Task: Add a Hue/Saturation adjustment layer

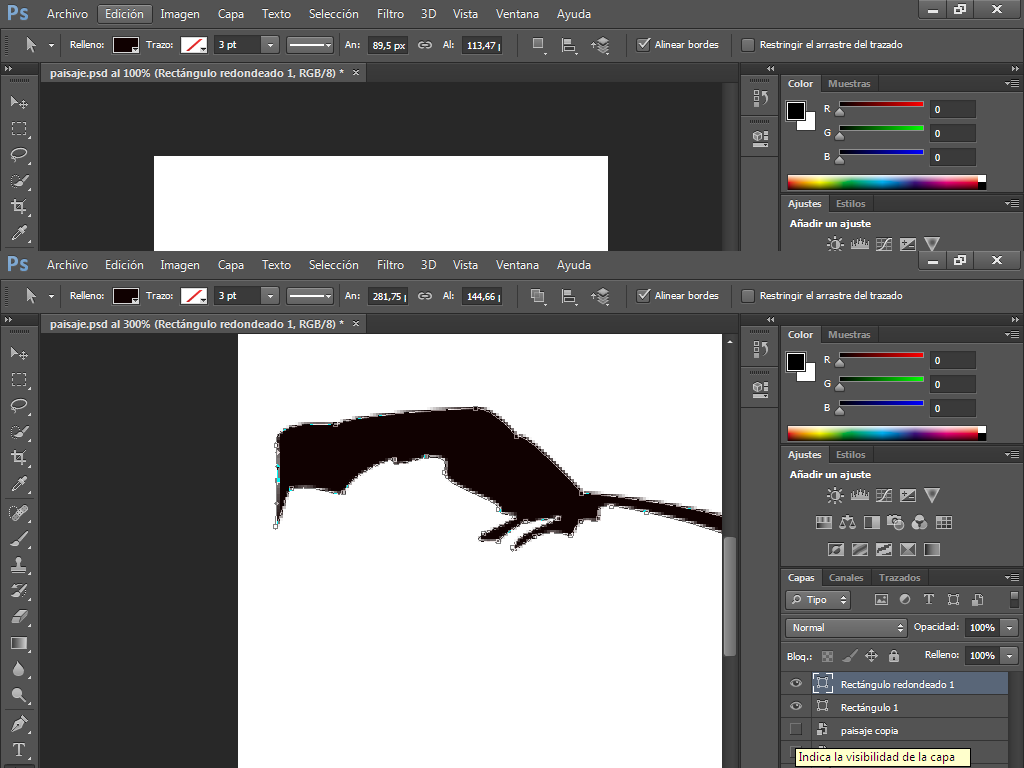Action: coord(824,522)
